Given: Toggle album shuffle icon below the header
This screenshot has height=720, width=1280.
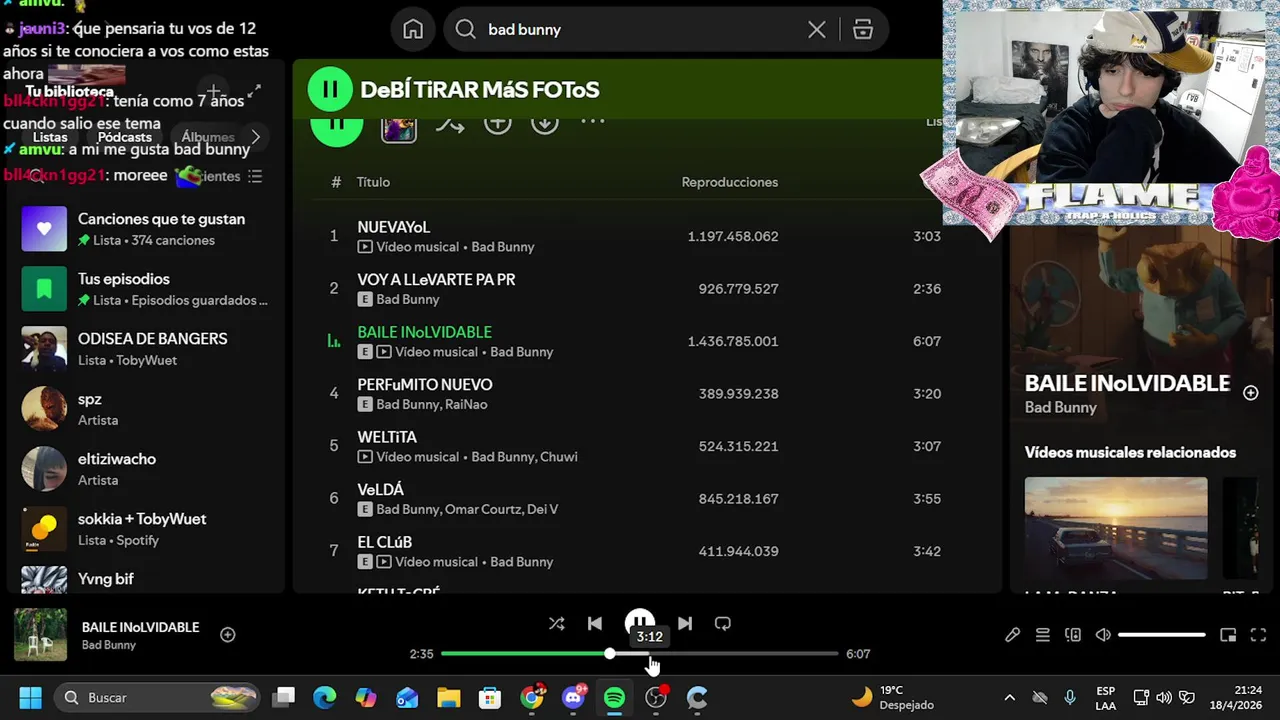Looking at the screenshot, I should pyautogui.click(x=450, y=124).
